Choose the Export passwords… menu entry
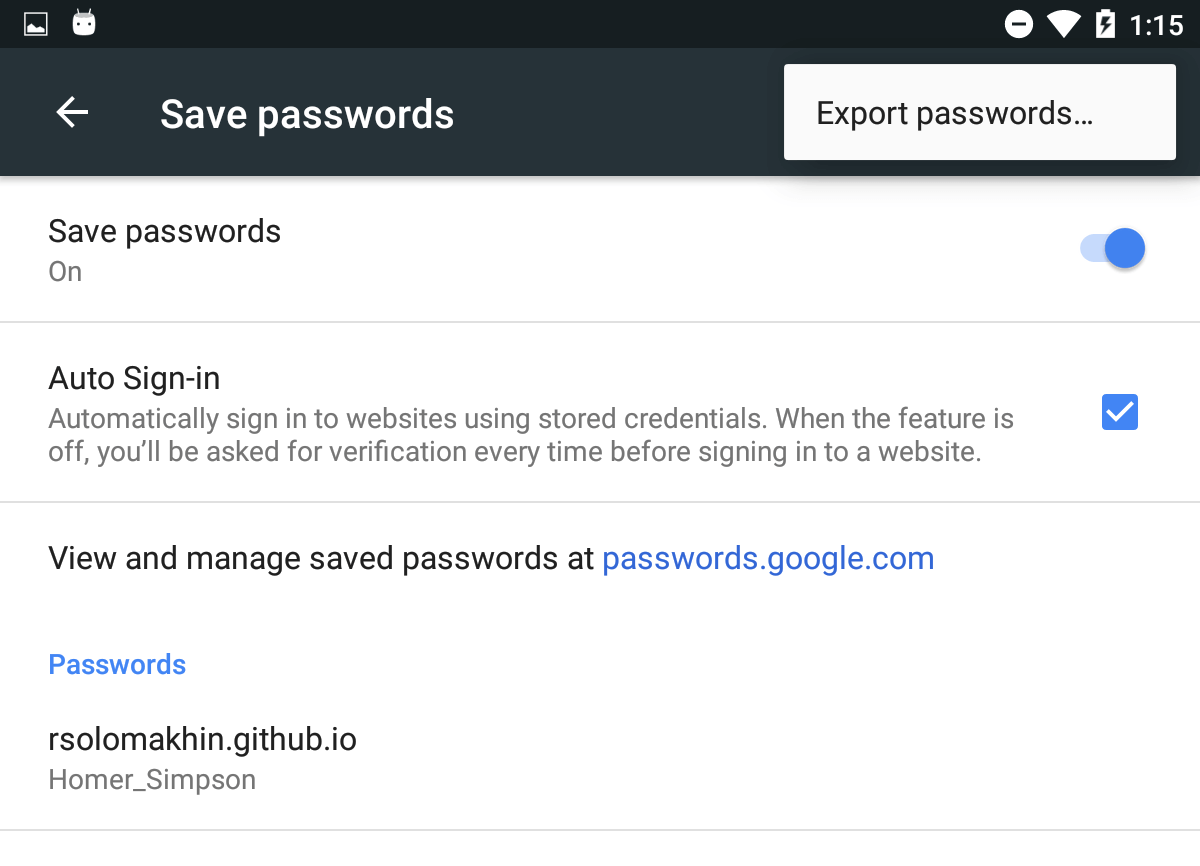Screen dimensions: 1200x866 pyautogui.click(x=954, y=113)
